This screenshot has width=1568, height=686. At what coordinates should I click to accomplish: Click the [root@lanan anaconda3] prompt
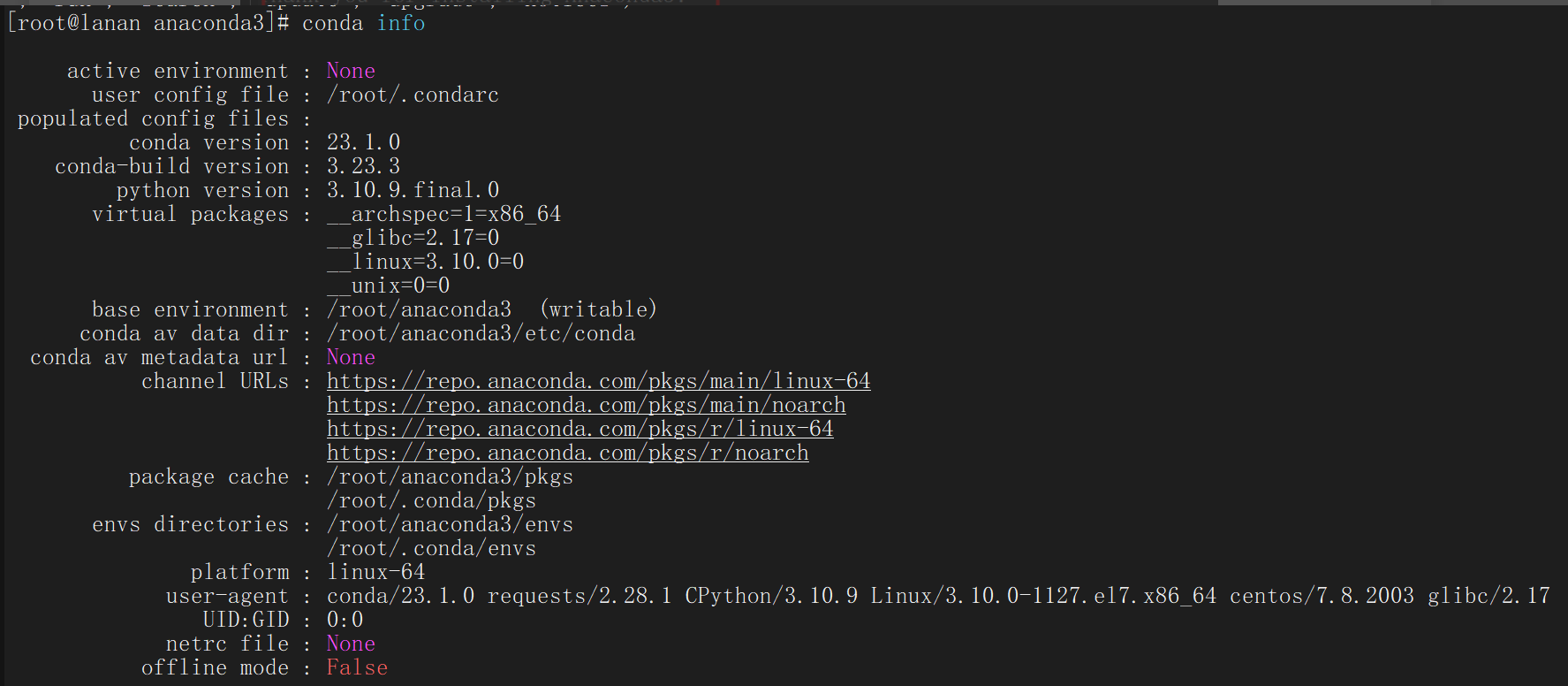click(x=148, y=23)
